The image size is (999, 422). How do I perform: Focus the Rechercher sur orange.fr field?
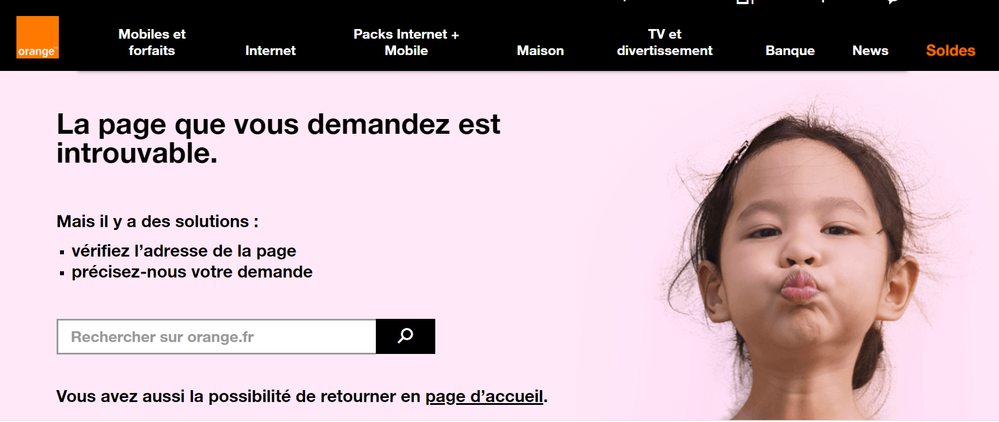217,337
